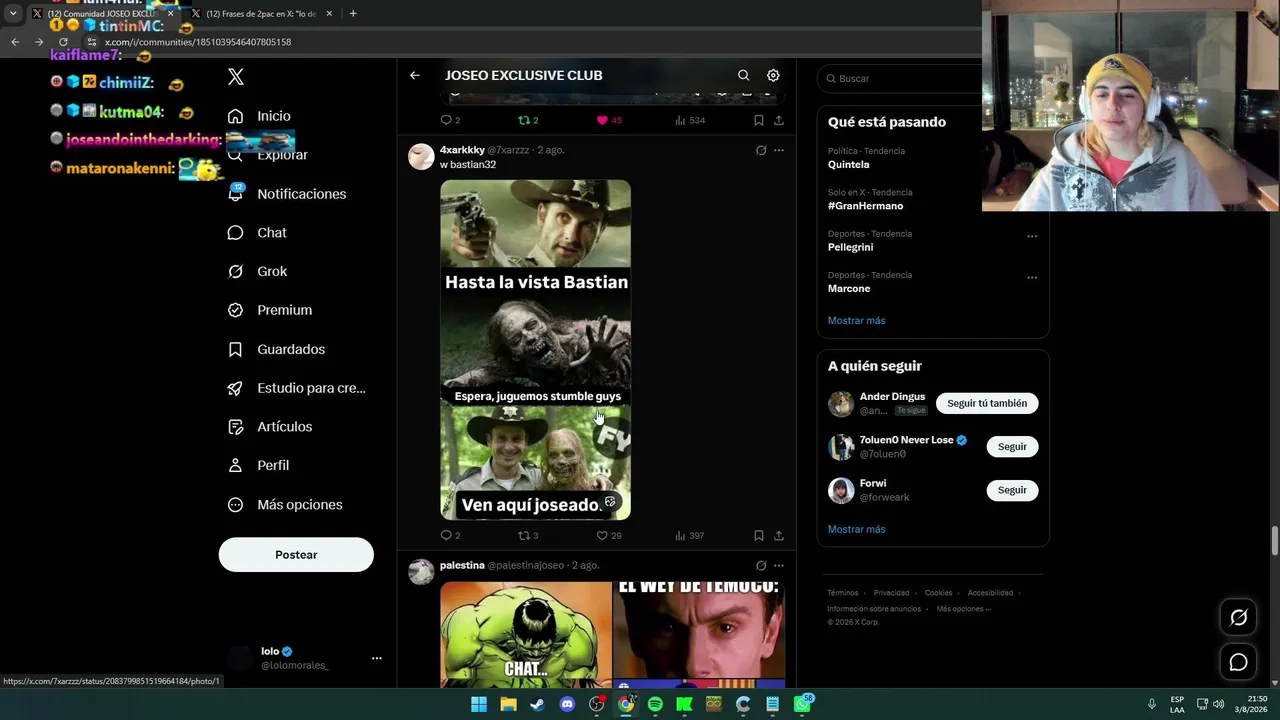Open account menu dots next to lolo
The image size is (1280, 720).
point(377,658)
